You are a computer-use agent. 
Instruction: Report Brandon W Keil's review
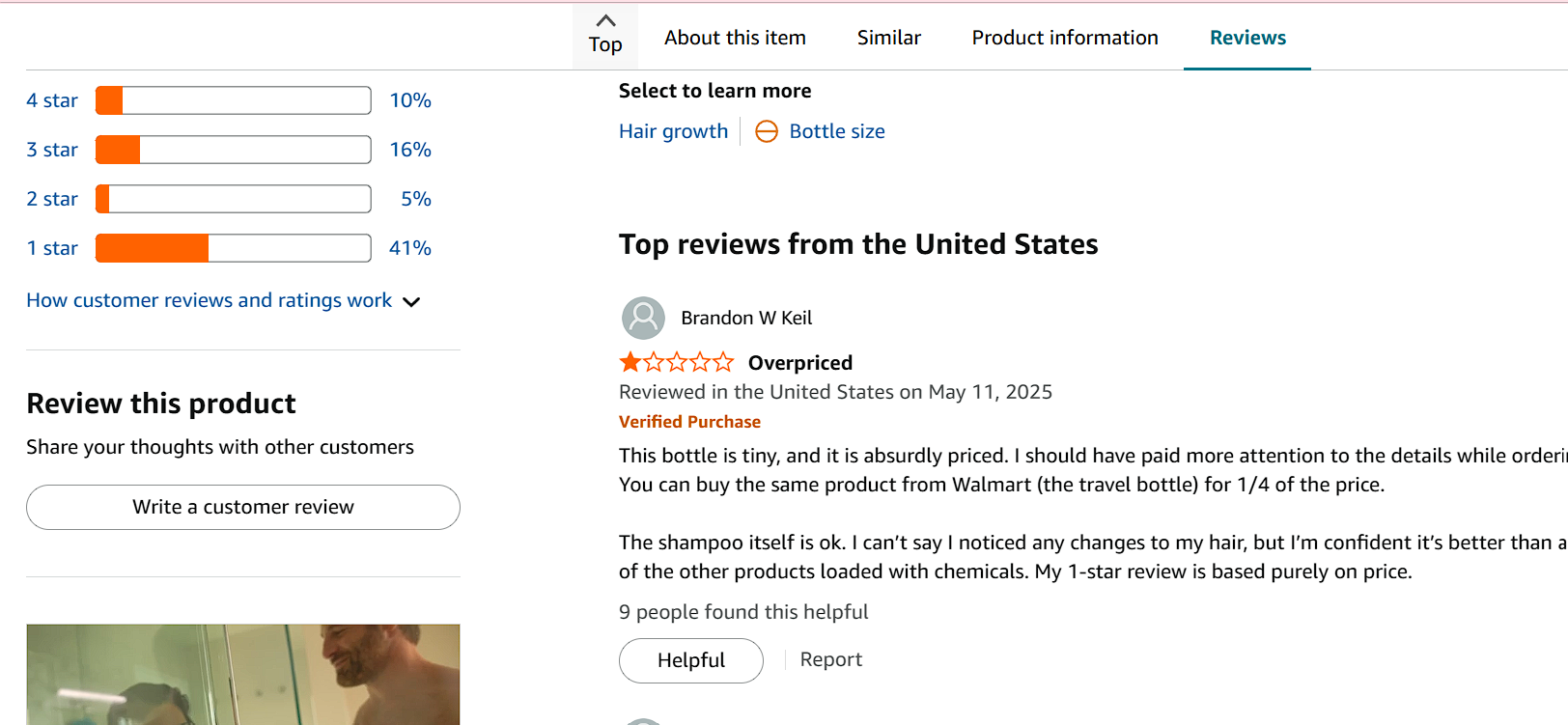coord(830,659)
